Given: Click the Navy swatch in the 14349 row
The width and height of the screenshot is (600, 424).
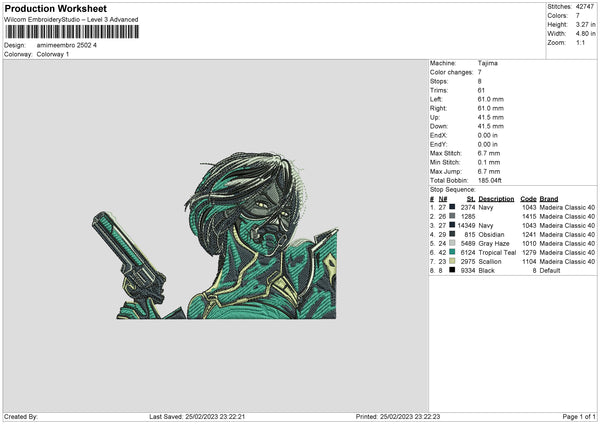Looking at the screenshot, I should 452,225.
